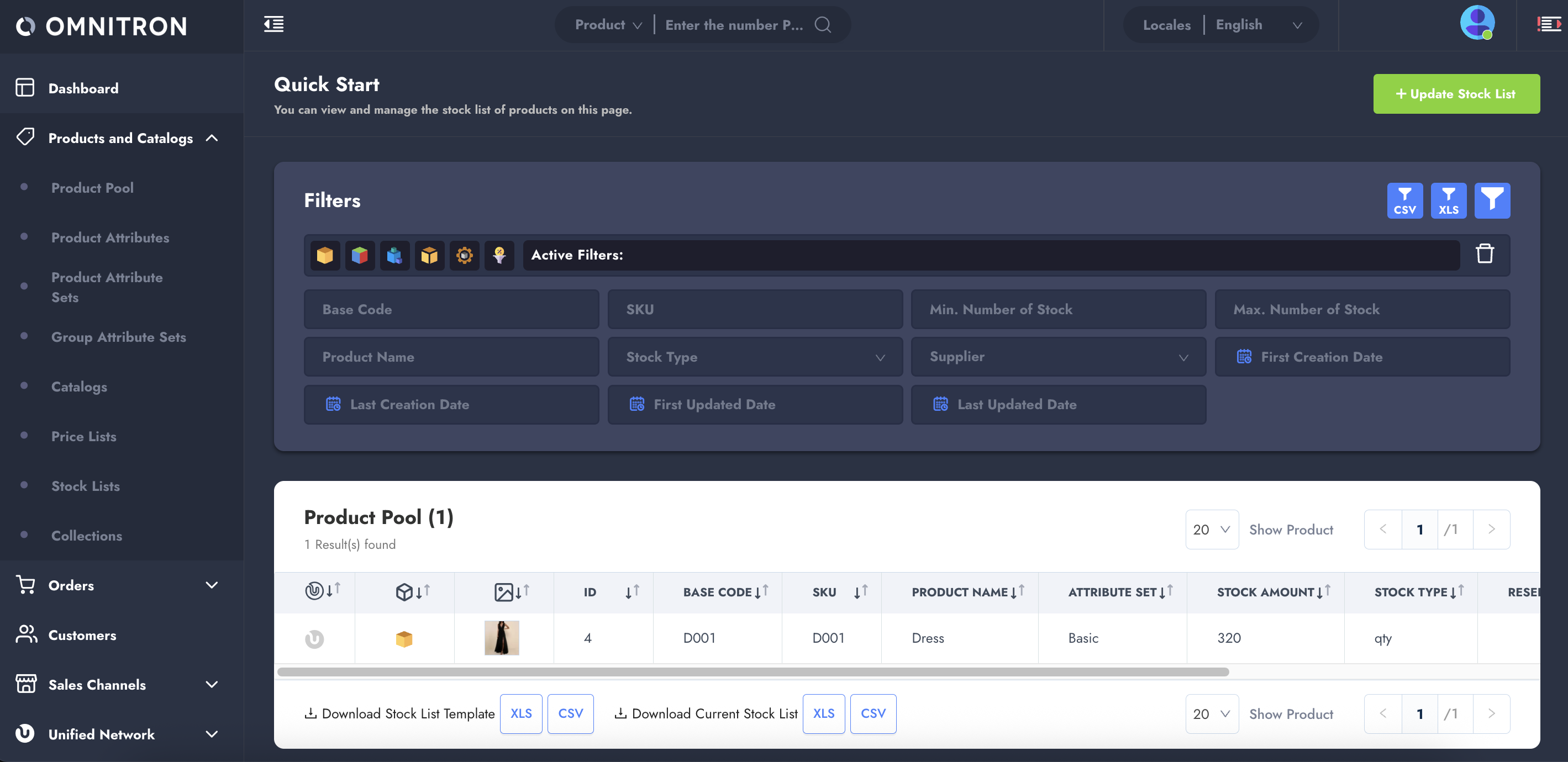Viewport: 1568px width, 762px height.
Task: Toggle the unified network icon in Dress row
Action: [314, 638]
